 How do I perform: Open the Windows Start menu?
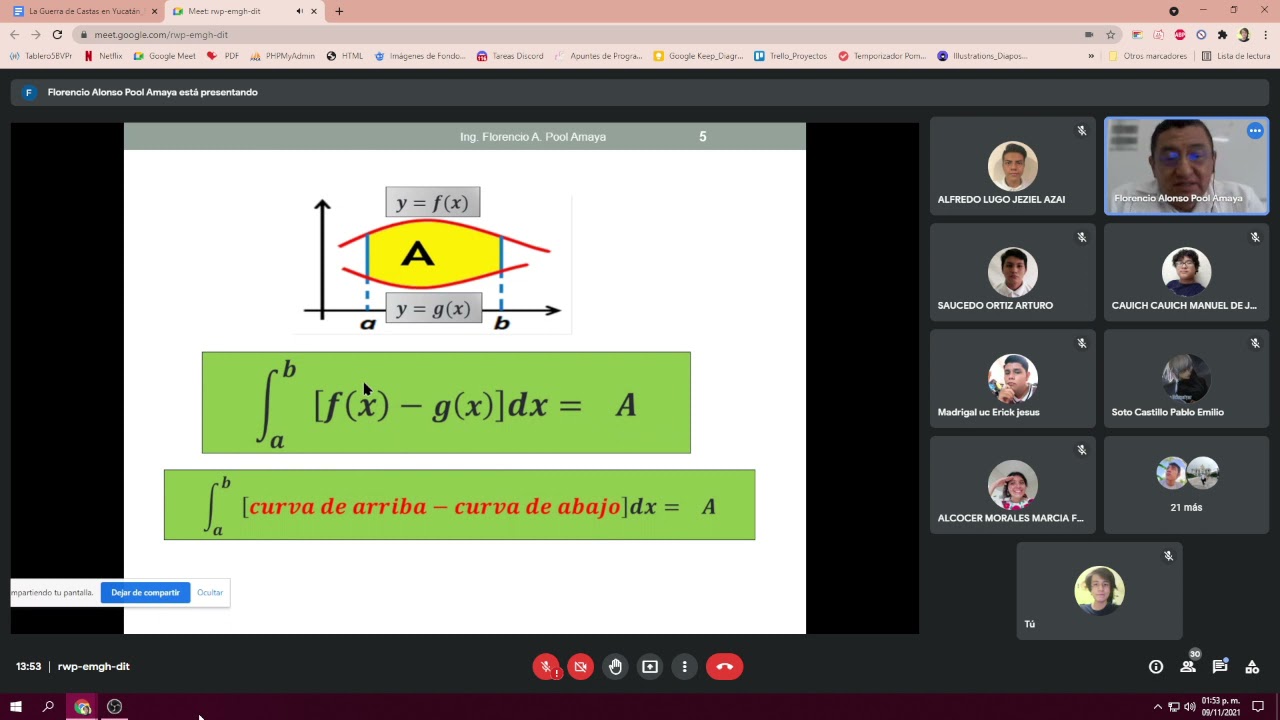coord(16,707)
